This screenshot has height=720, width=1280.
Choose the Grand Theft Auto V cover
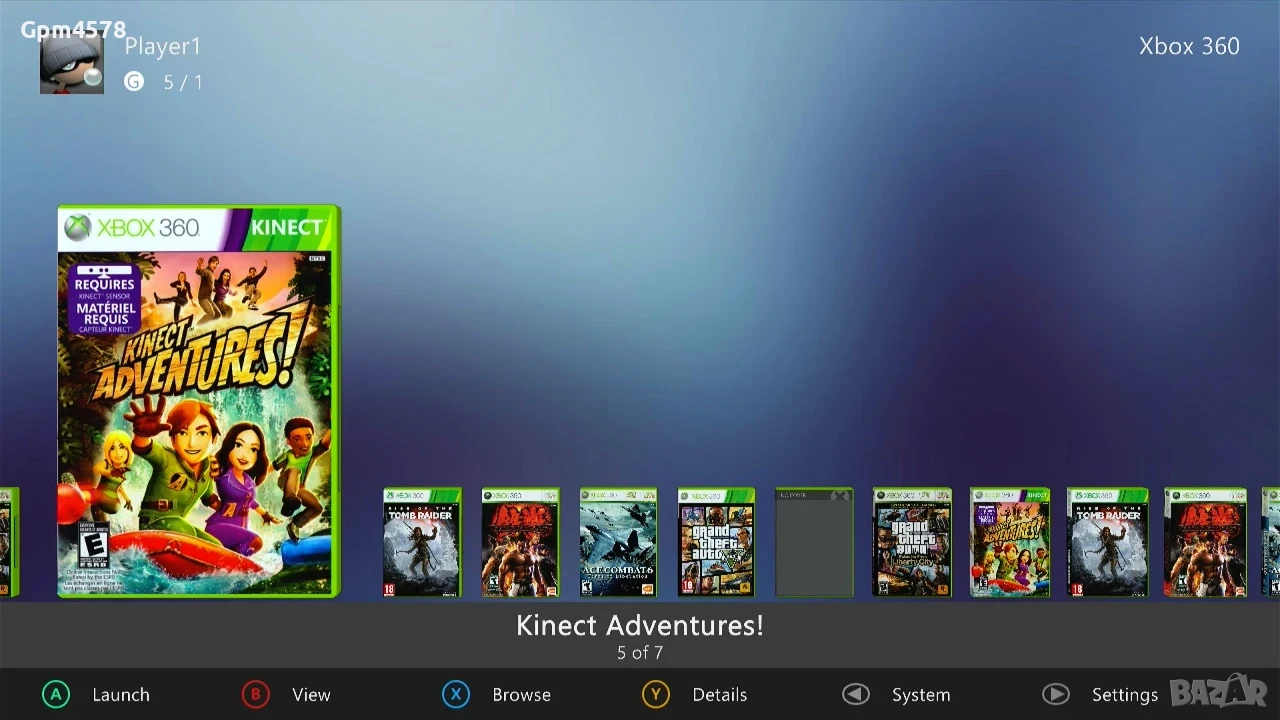(716, 543)
